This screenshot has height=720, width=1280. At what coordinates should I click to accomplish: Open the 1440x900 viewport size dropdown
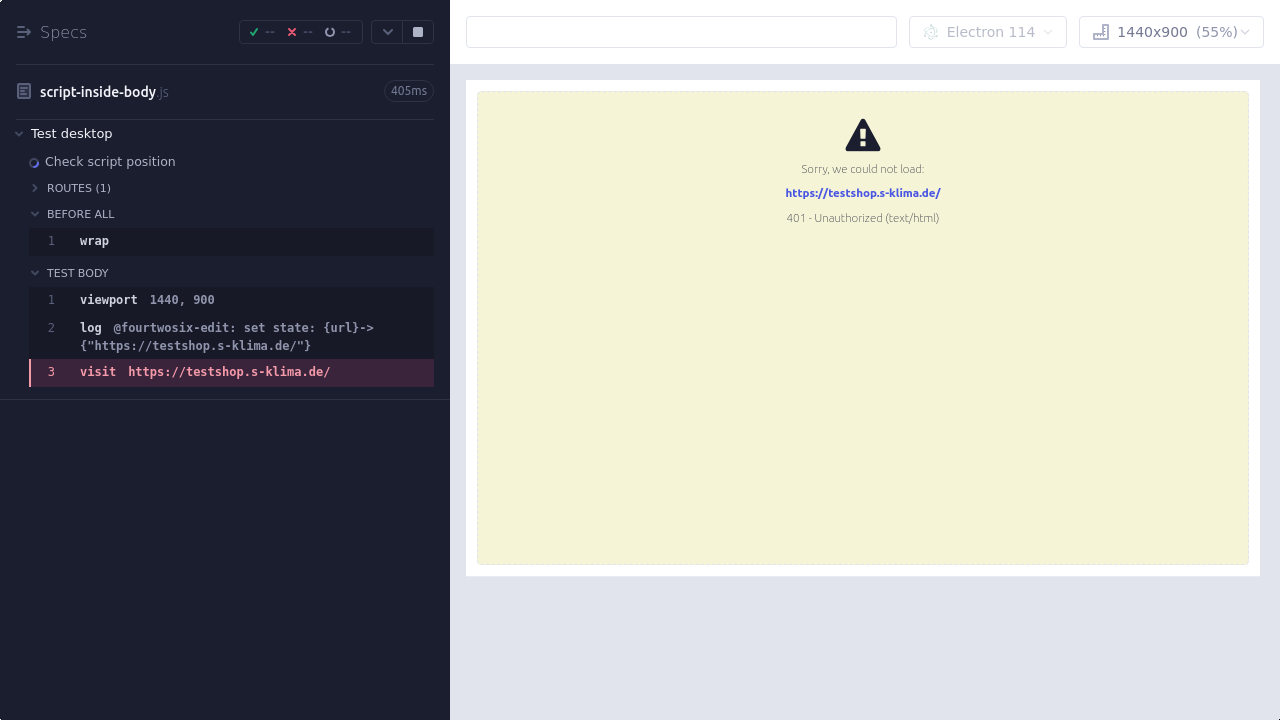(x=1171, y=32)
